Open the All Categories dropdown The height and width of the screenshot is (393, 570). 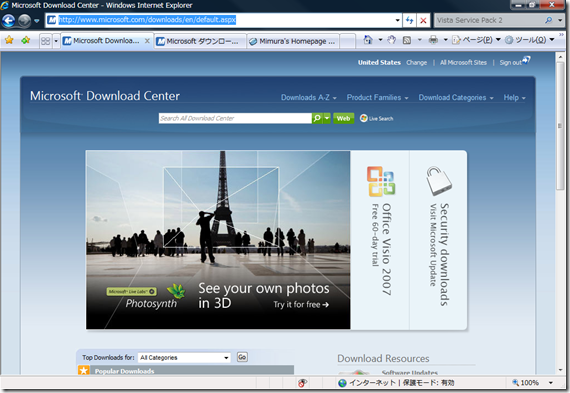[x=184, y=357]
